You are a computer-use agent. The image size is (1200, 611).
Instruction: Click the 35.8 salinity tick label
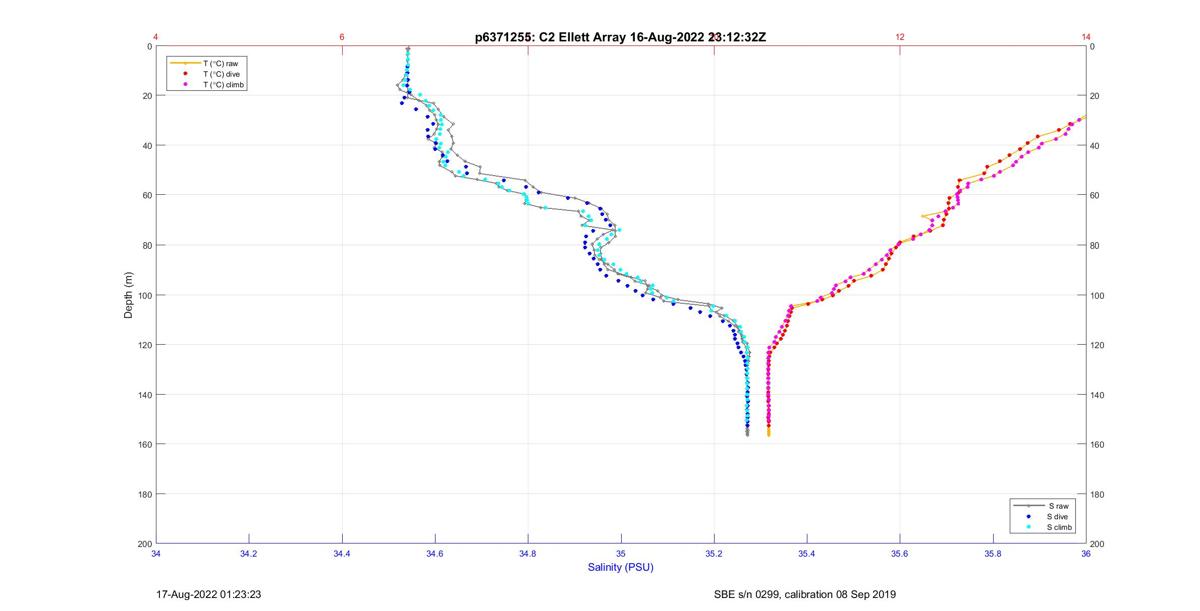[992, 553]
